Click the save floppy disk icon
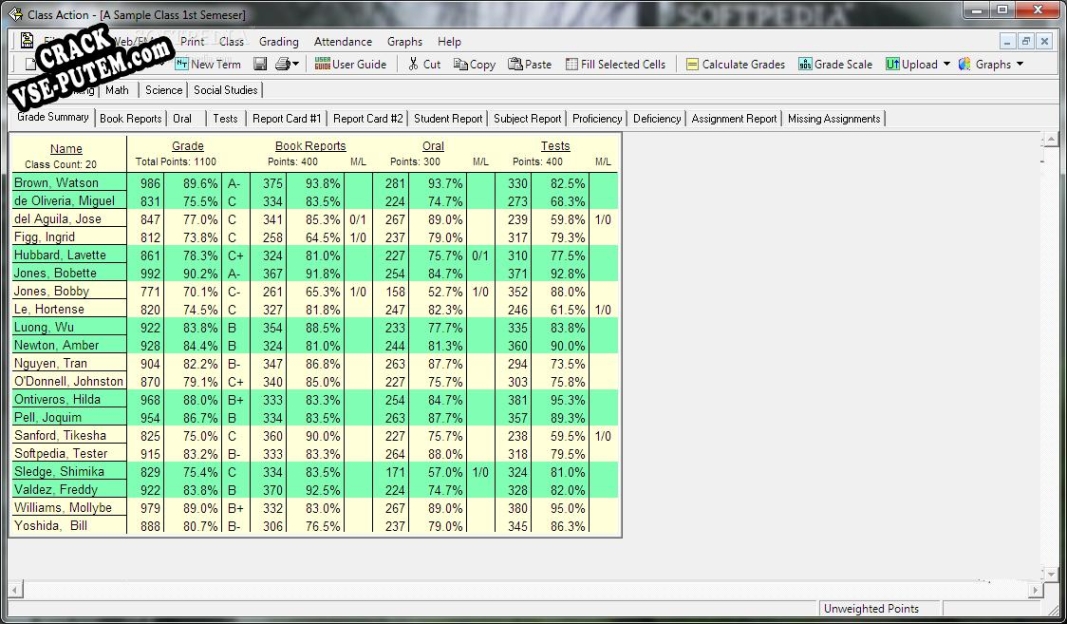 (260, 64)
